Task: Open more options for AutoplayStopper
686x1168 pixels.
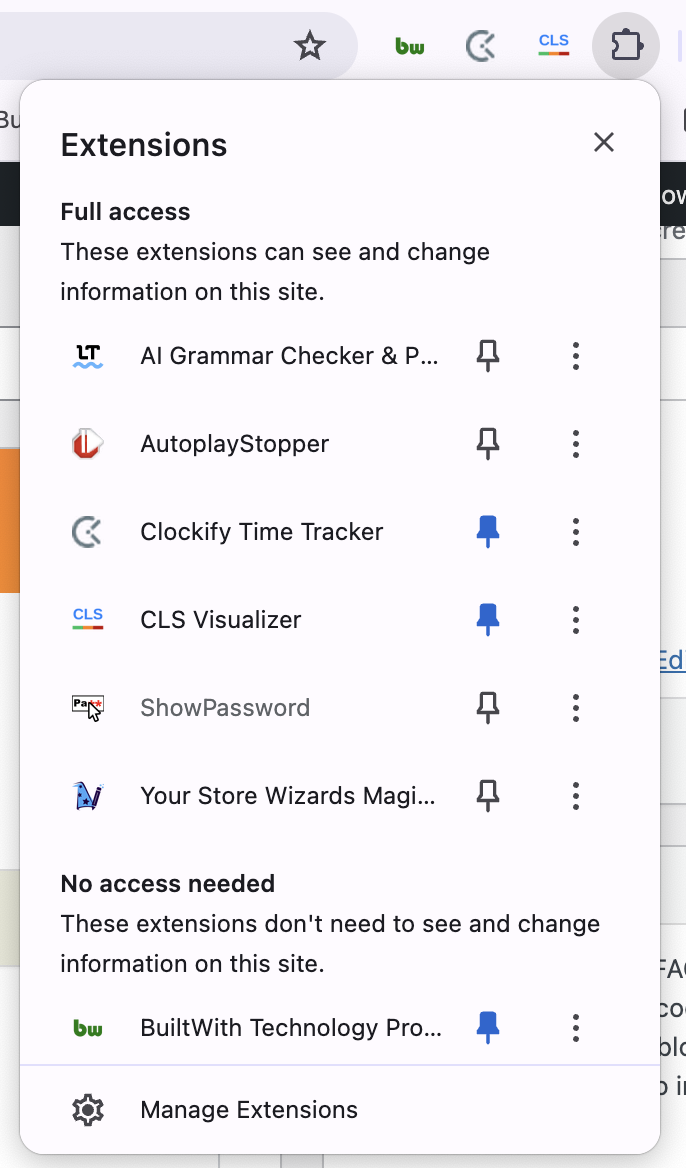Action: pos(575,444)
